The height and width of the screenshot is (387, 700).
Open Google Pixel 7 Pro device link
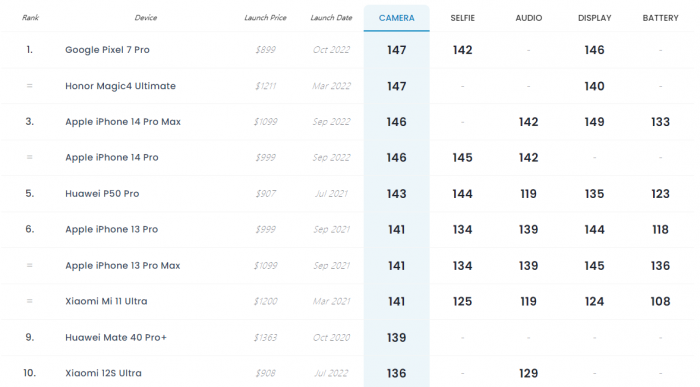tap(107, 50)
